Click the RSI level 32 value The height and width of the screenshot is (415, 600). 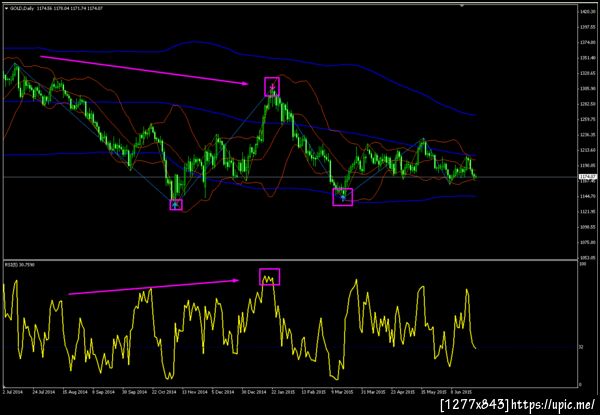click(x=581, y=347)
